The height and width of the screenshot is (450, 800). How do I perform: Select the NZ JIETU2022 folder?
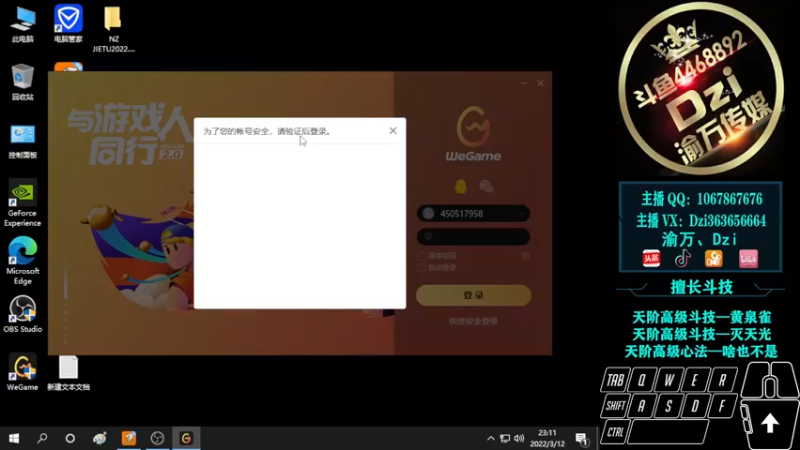coord(113,30)
